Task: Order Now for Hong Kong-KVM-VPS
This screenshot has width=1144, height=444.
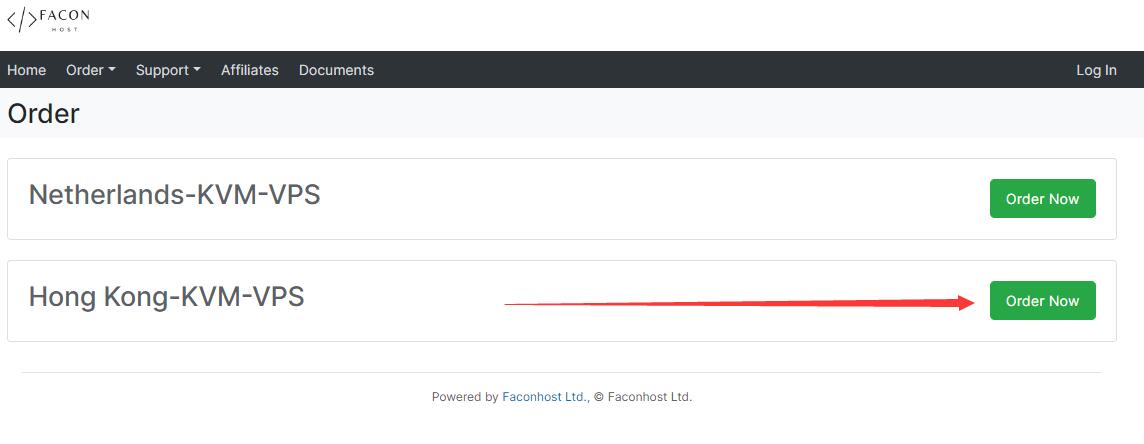Action: coord(1043,300)
